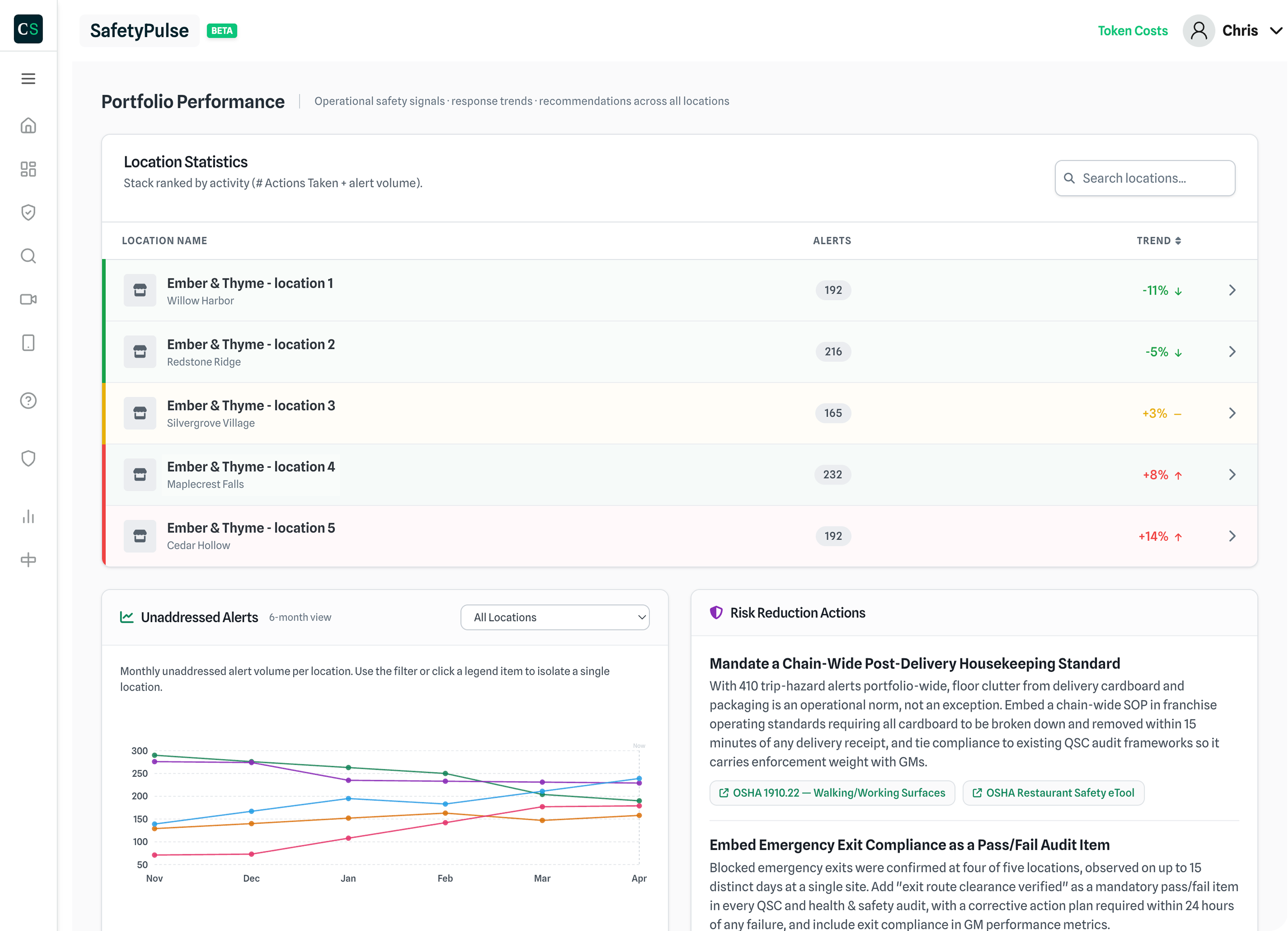The image size is (1288, 931).
Task: Click the shield-check icon in sidebar
Action: pos(28,213)
